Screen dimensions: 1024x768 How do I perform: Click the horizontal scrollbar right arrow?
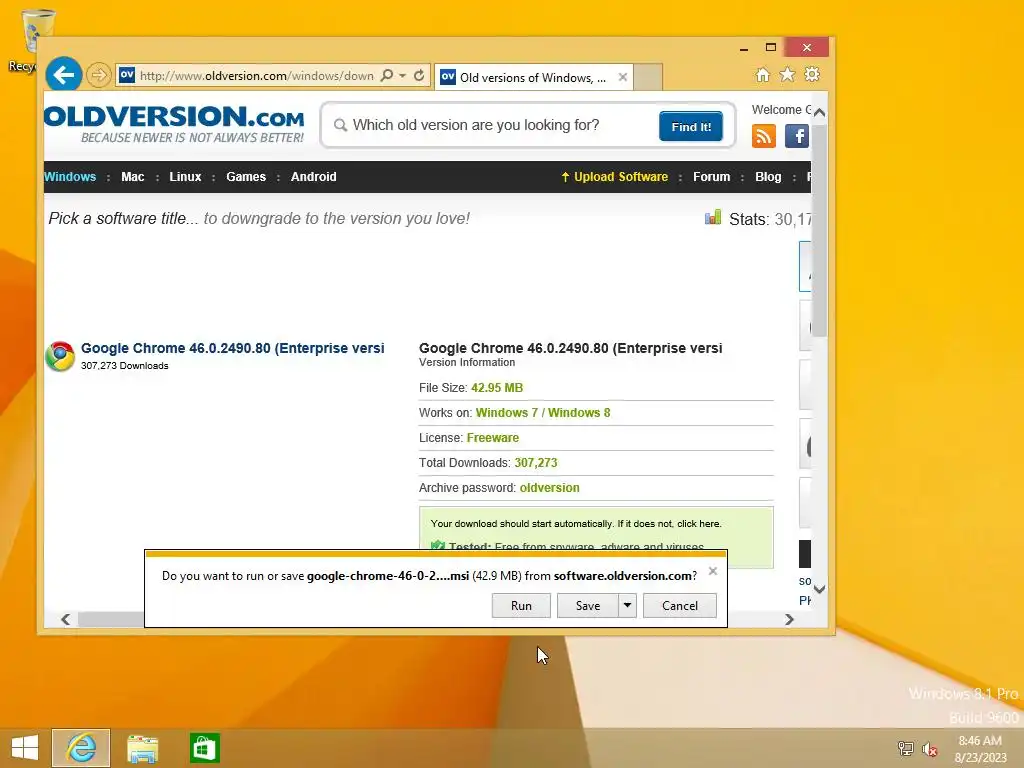point(790,619)
